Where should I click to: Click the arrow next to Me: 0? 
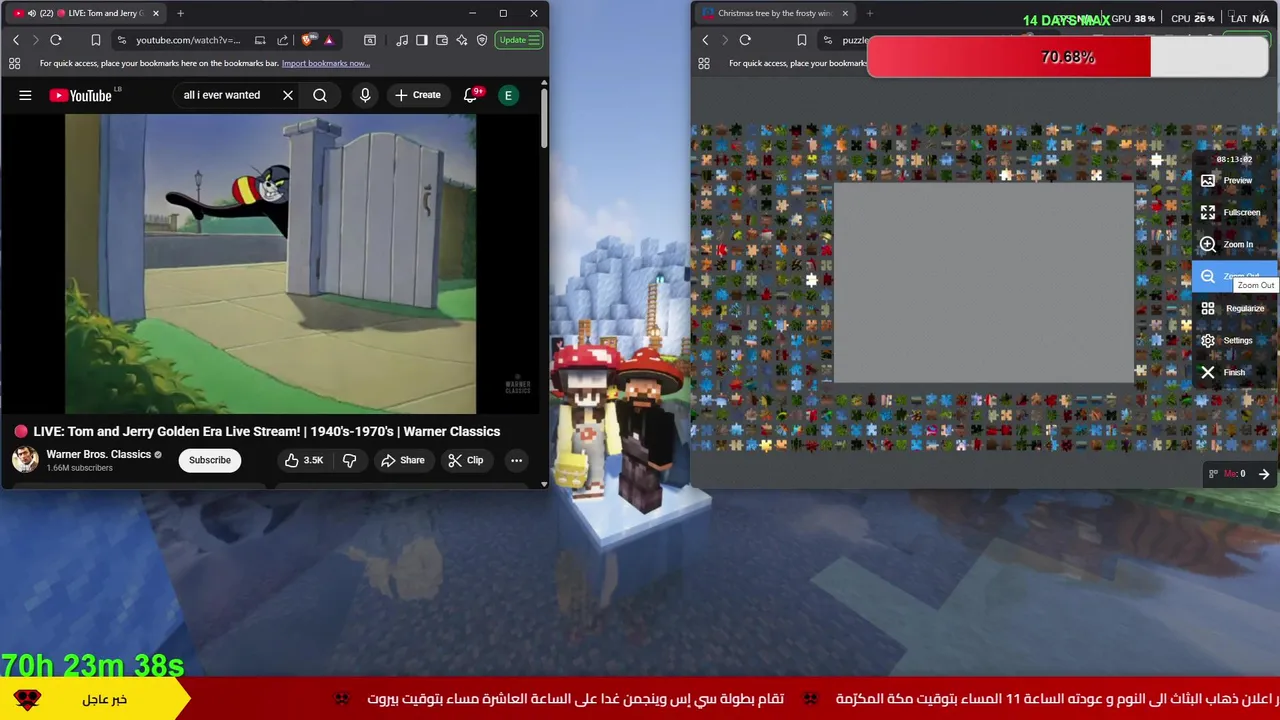click(1264, 474)
